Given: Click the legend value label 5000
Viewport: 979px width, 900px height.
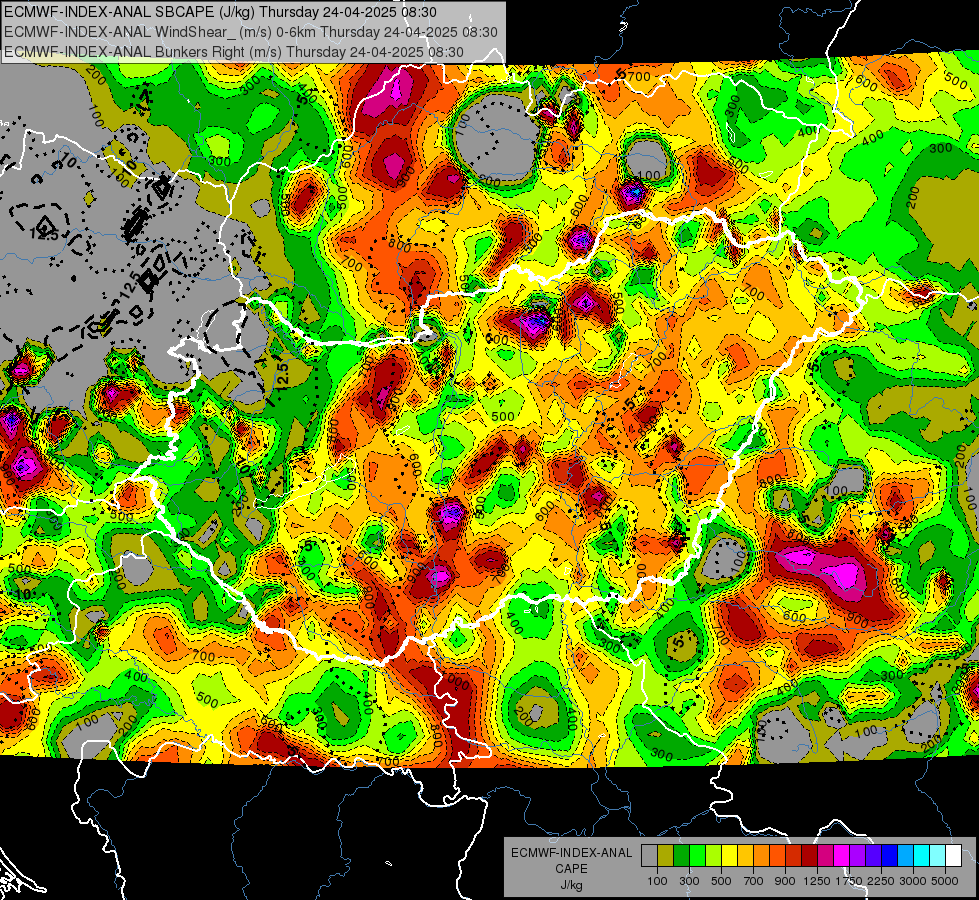Looking at the screenshot, I should (x=945, y=881).
